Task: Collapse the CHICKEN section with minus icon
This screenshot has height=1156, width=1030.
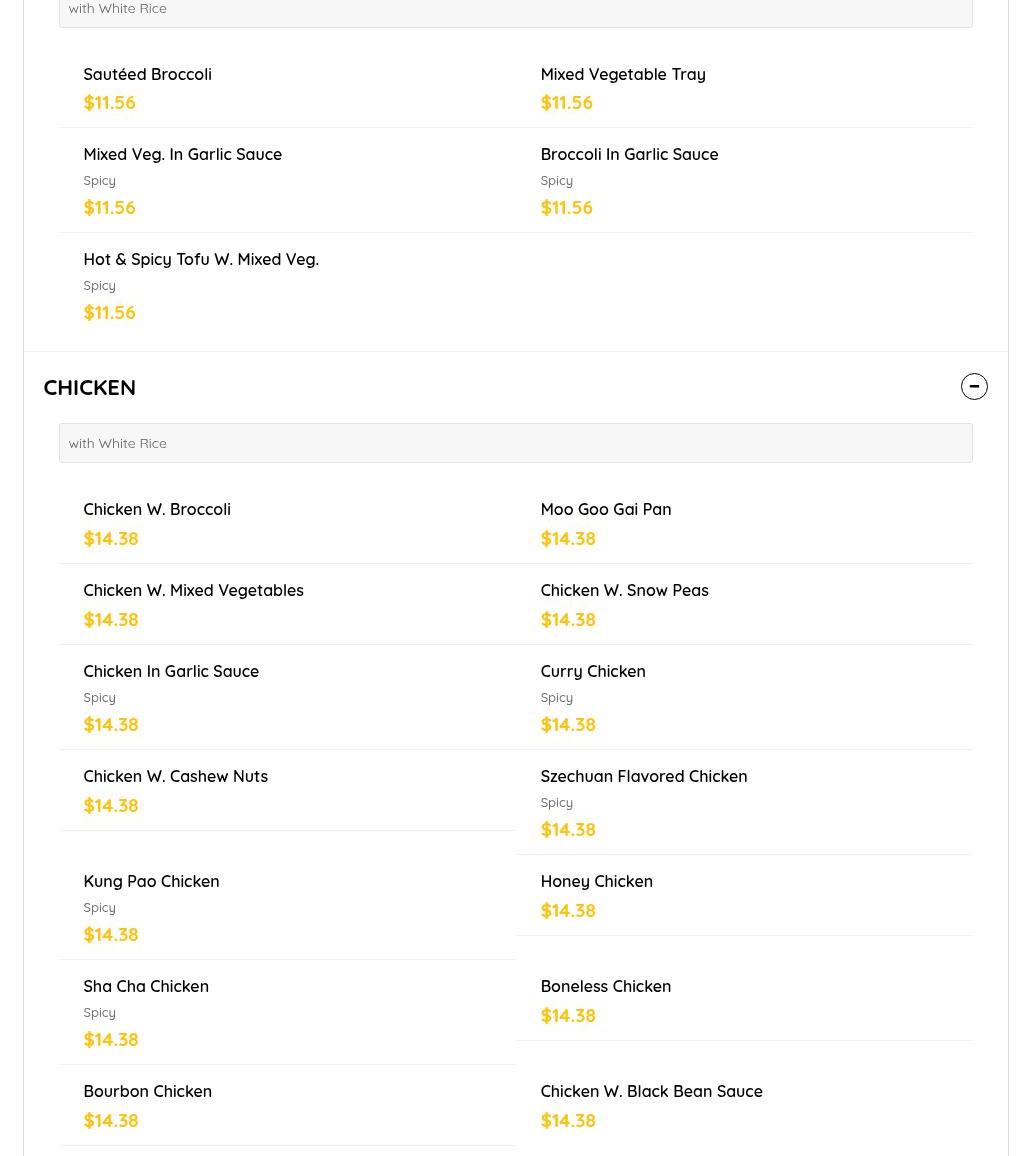Action: click(x=974, y=387)
